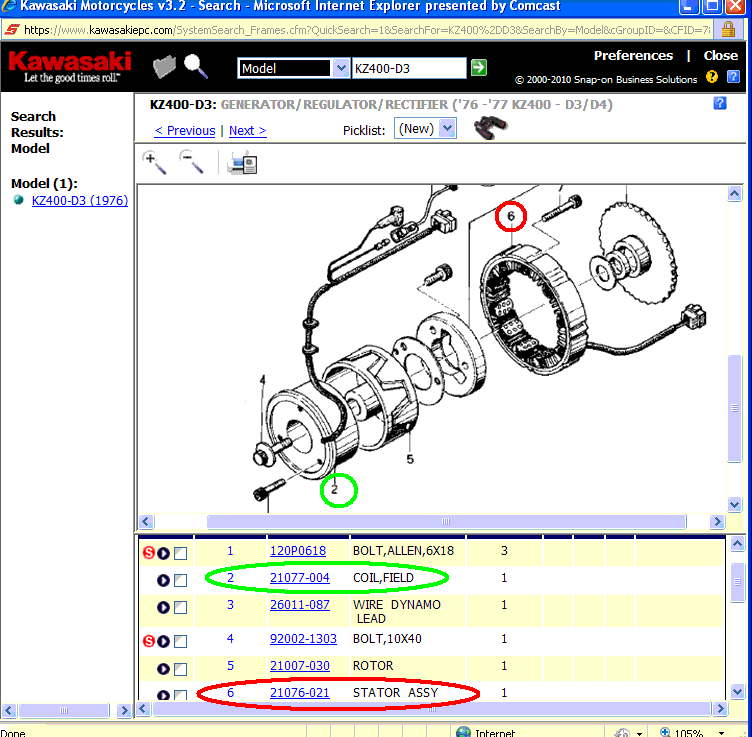752x737 pixels.
Task: Check the box for COIL,FIELD
Action: pyautogui.click(x=180, y=580)
